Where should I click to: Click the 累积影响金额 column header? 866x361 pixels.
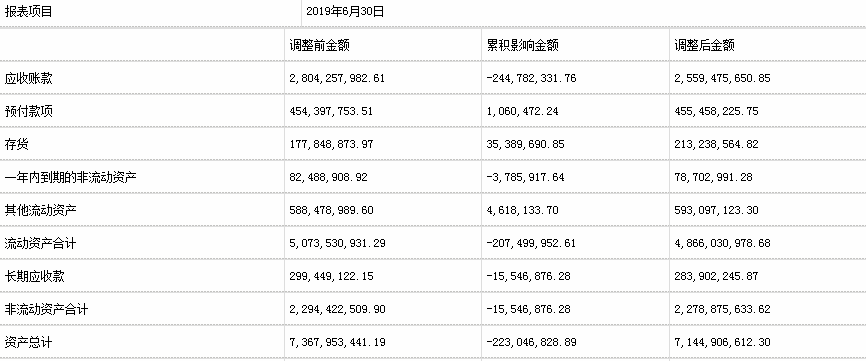click(522, 45)
